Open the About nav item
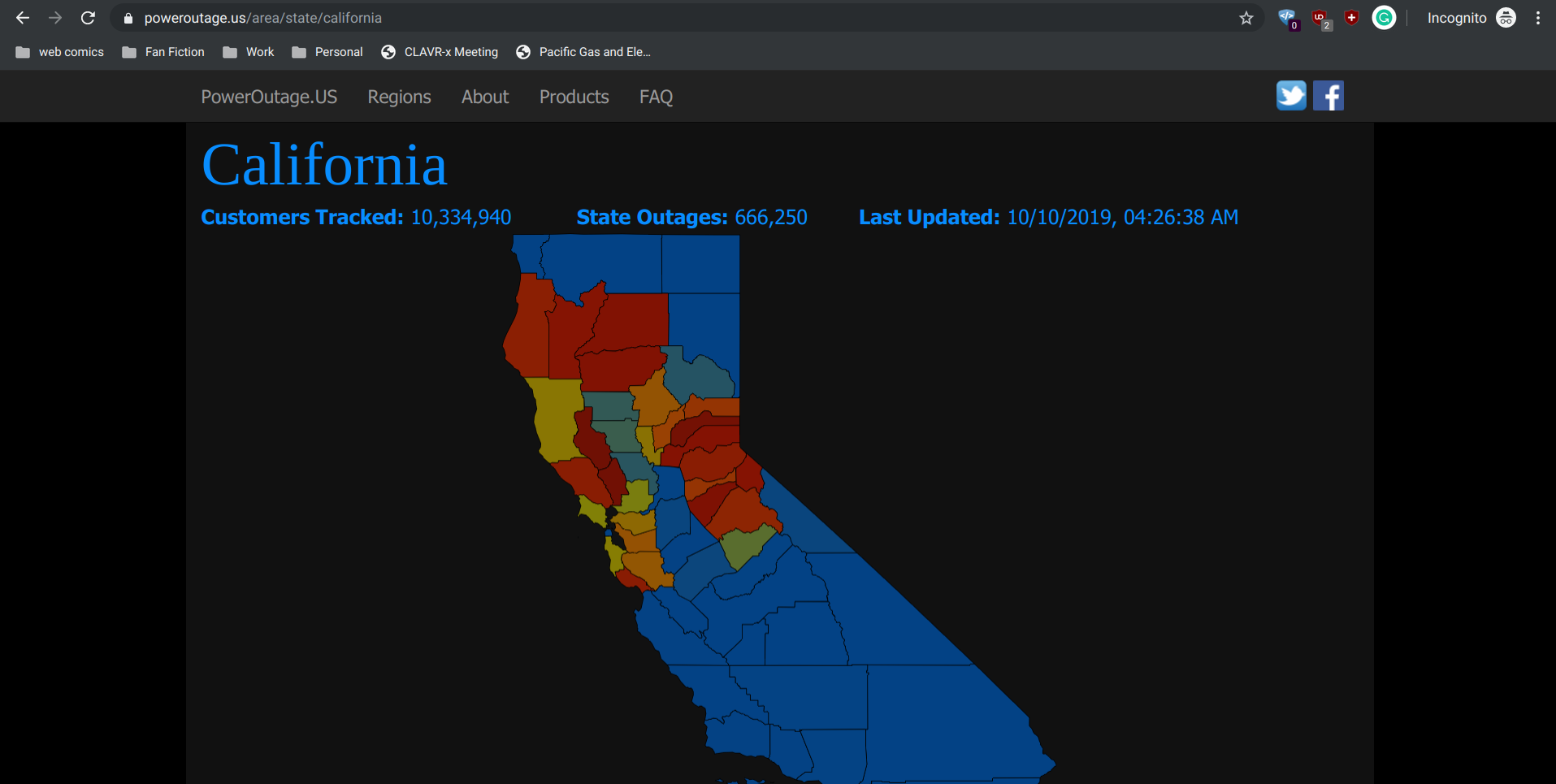1556x784 pixels. (485, 97)
